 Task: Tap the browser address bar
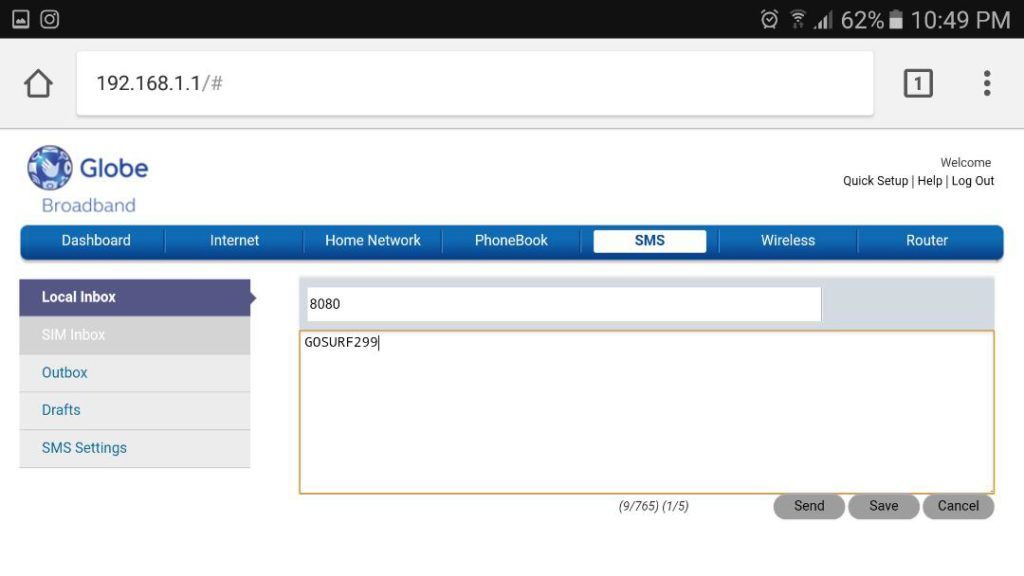click(475, 84)
